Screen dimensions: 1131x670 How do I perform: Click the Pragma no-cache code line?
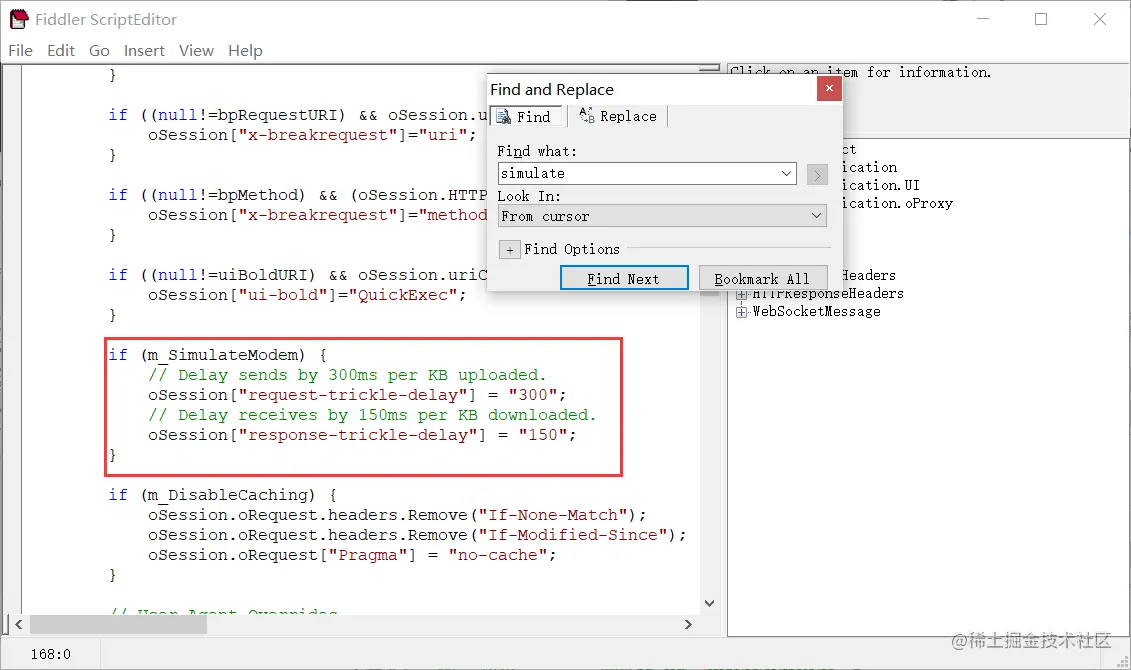[352, 555]
